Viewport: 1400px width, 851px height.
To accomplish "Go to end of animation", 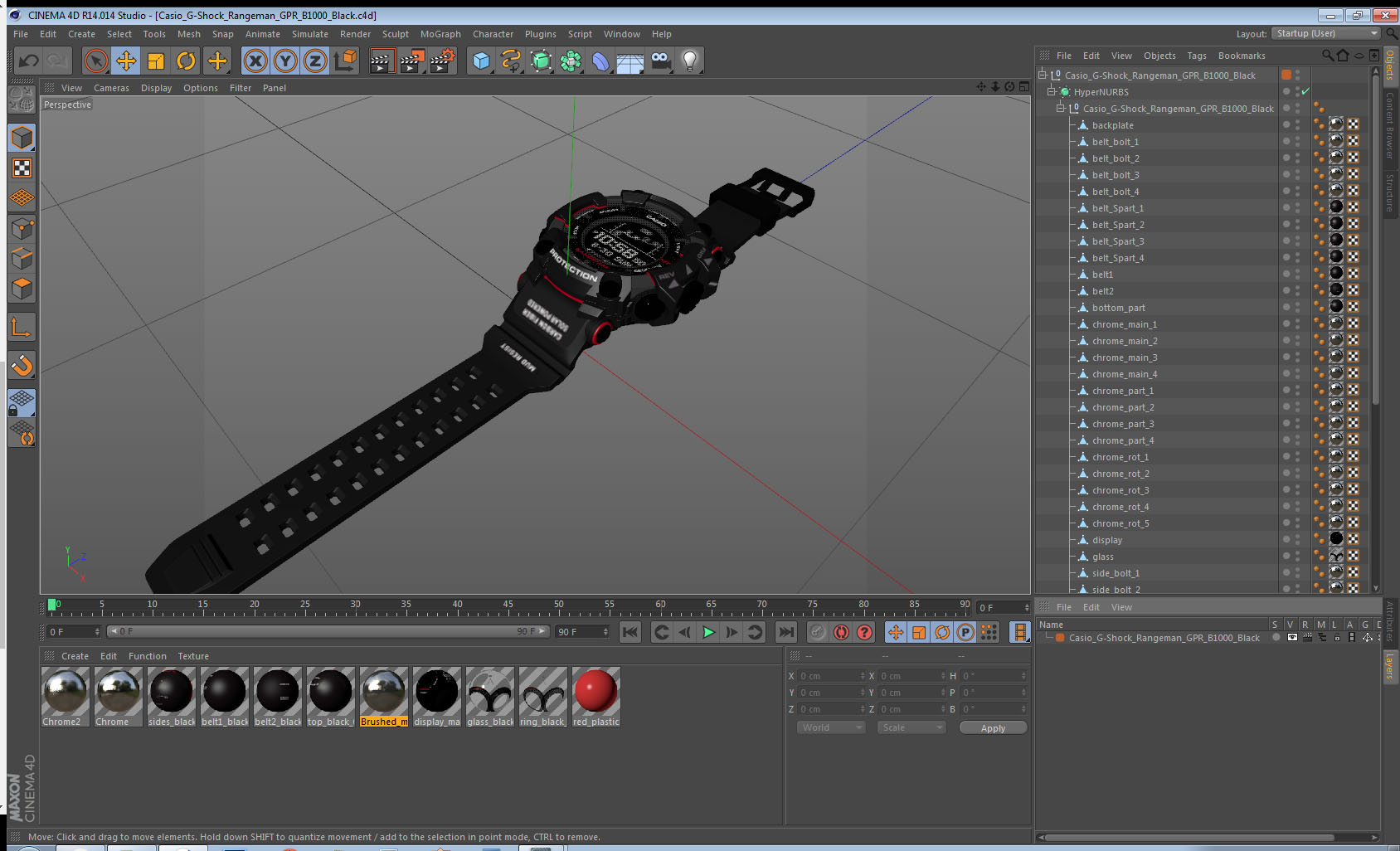I will coord(785,632).
